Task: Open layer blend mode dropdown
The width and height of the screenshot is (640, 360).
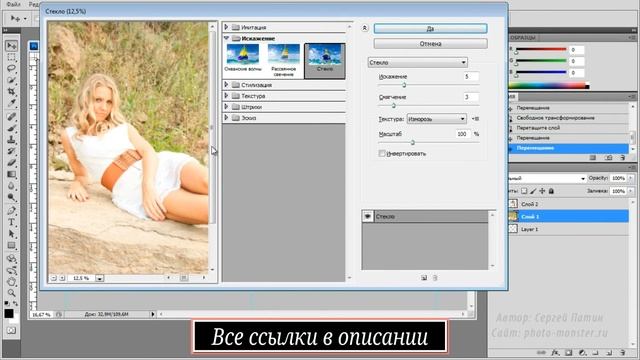Action: click(x=546, y=178)
